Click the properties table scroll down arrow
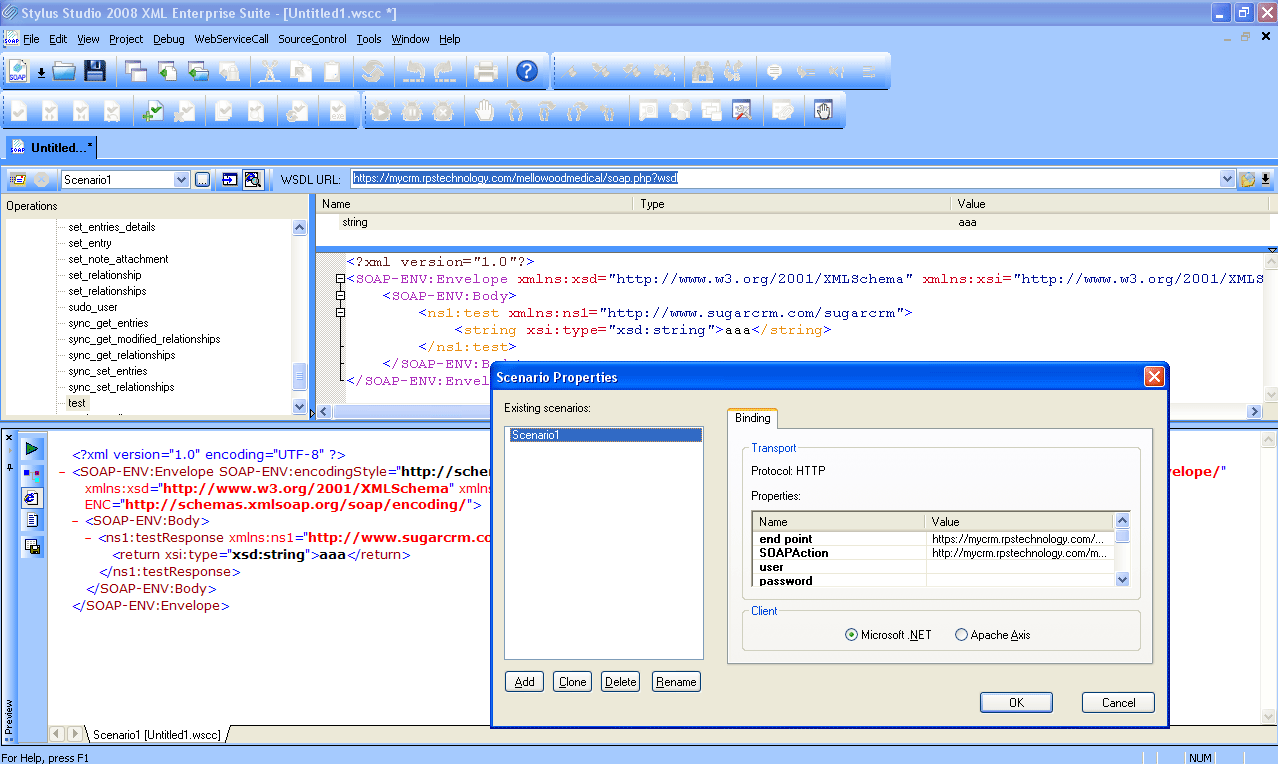The image size is (1278, 764). coord(1122,579)
